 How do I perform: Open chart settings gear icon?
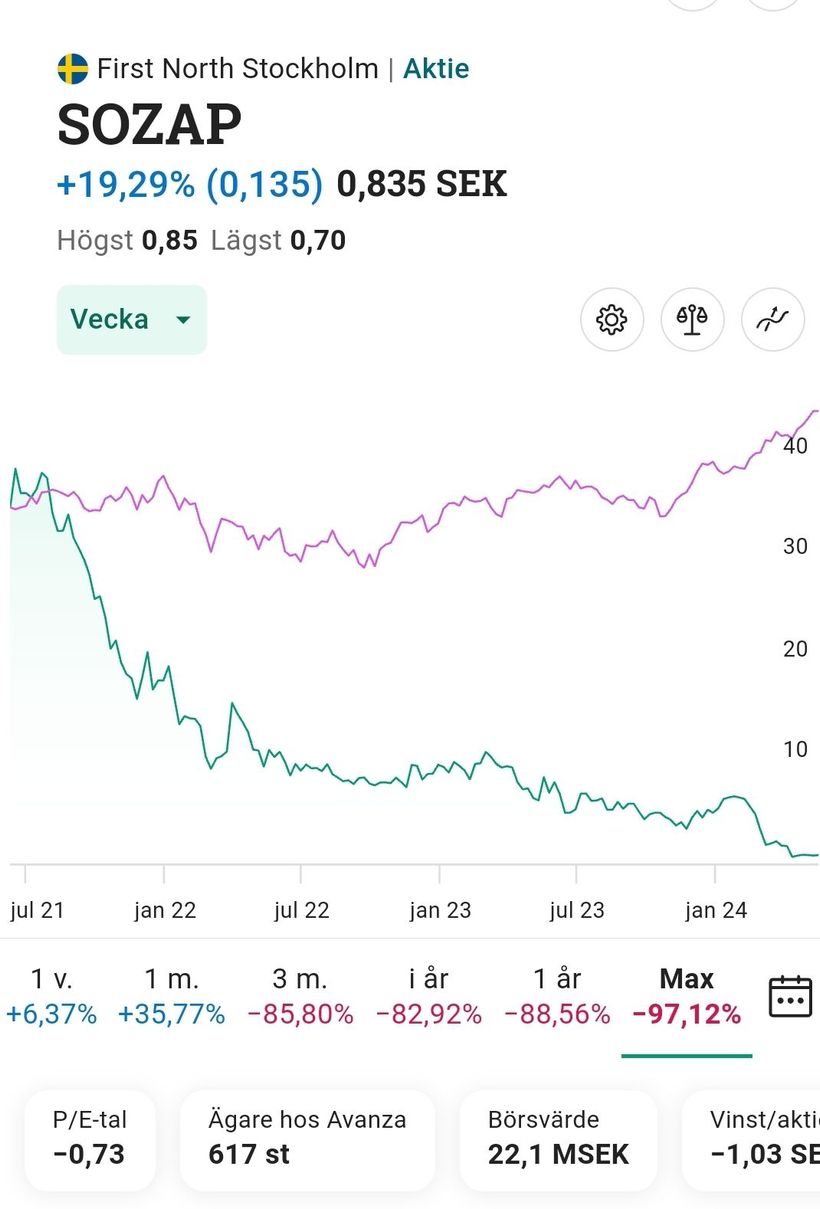(611, 320)
